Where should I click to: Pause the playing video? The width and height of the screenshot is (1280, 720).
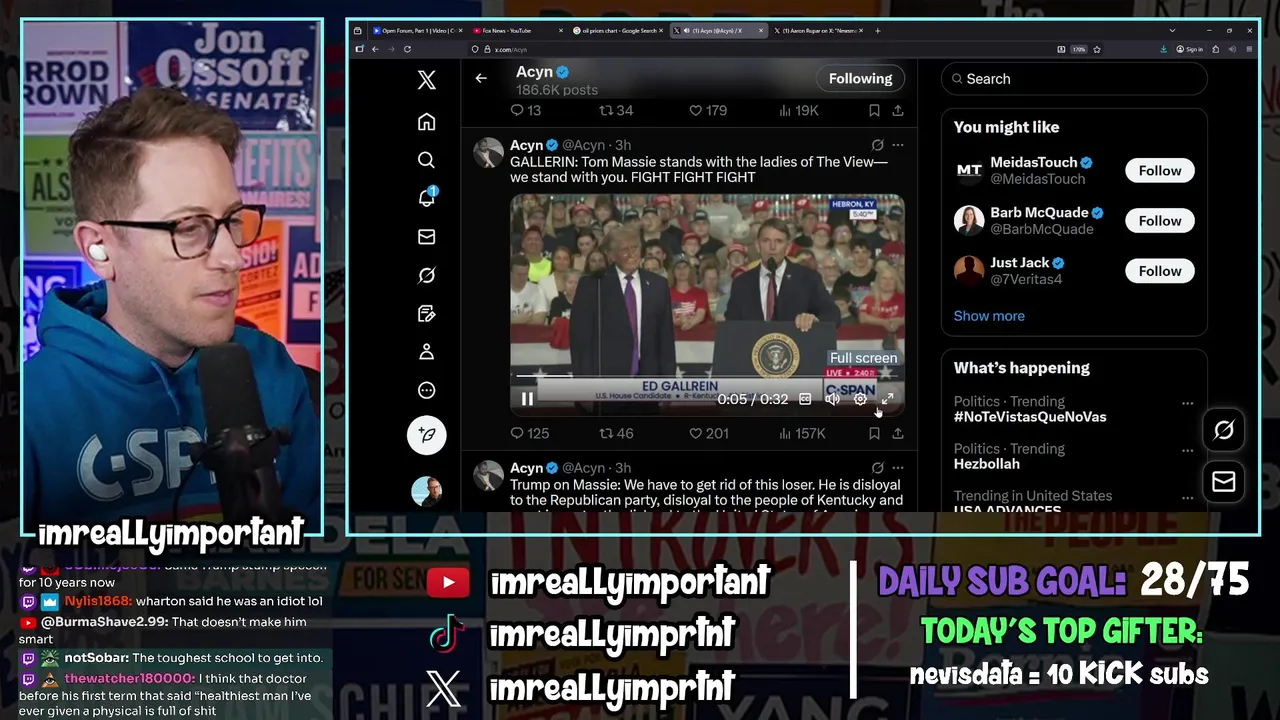point(527,399)
